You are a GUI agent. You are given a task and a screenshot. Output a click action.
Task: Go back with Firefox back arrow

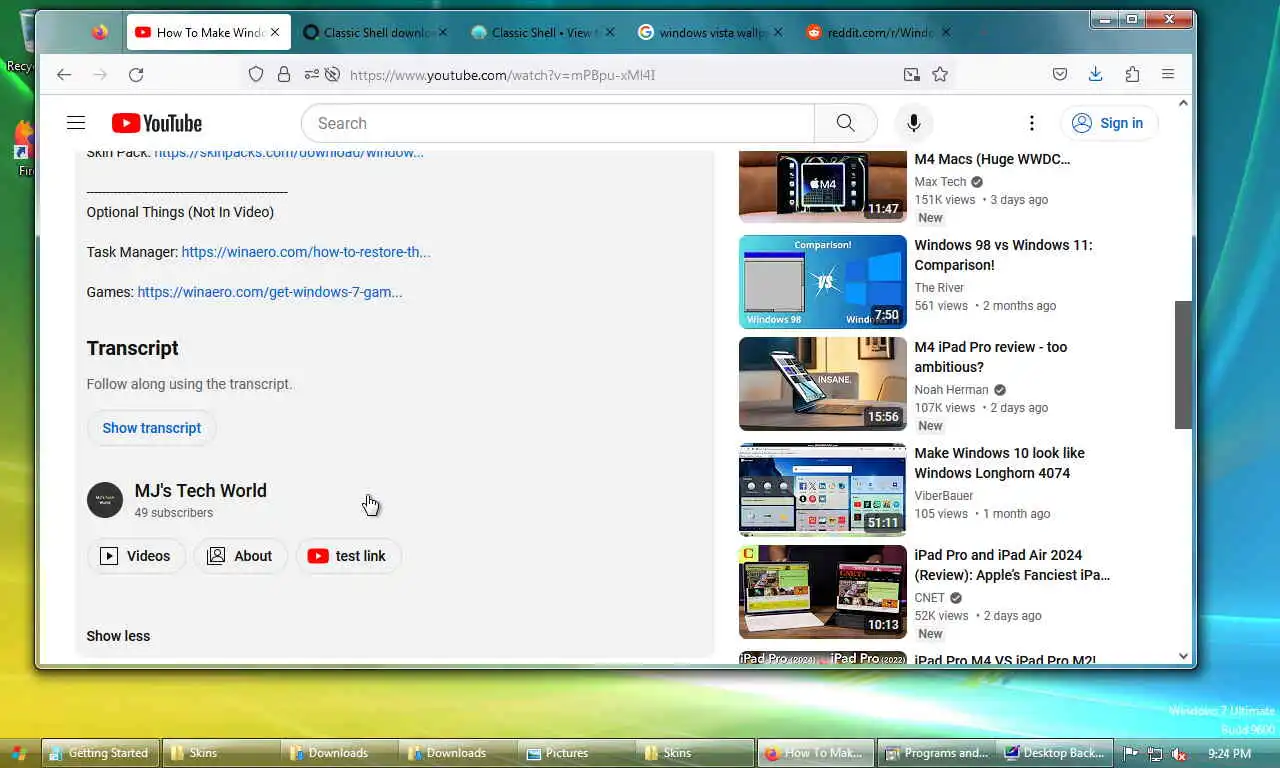[x=64, y=74]
